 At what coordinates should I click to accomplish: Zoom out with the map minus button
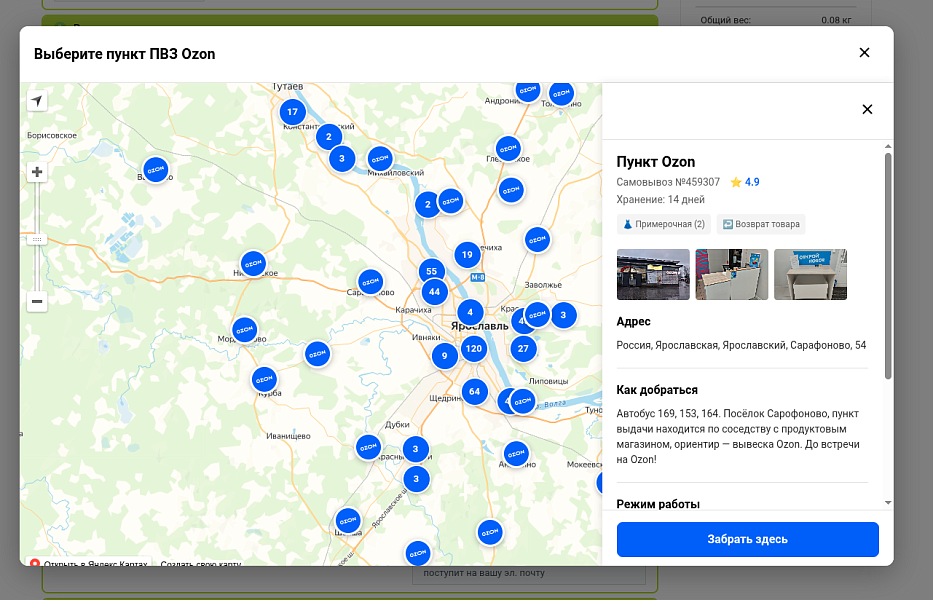point(37,301)
